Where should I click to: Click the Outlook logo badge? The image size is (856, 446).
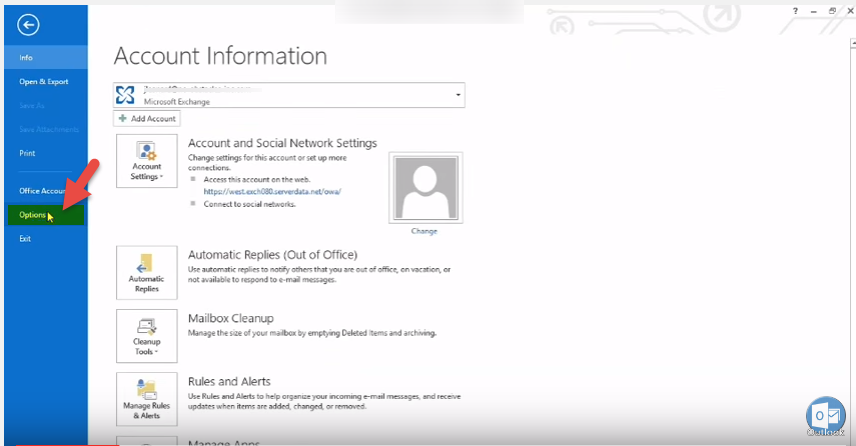pyautogui.click(x=825, y=416)
